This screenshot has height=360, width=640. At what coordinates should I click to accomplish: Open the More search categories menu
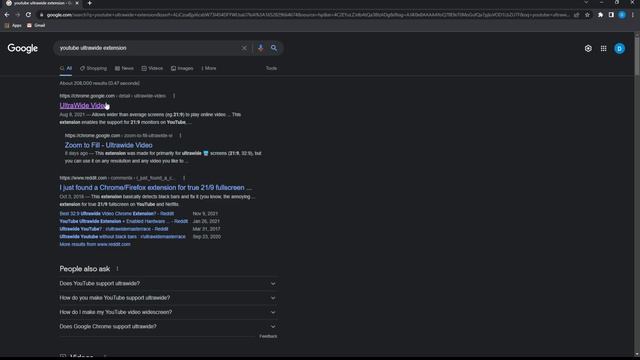[209, 68]
